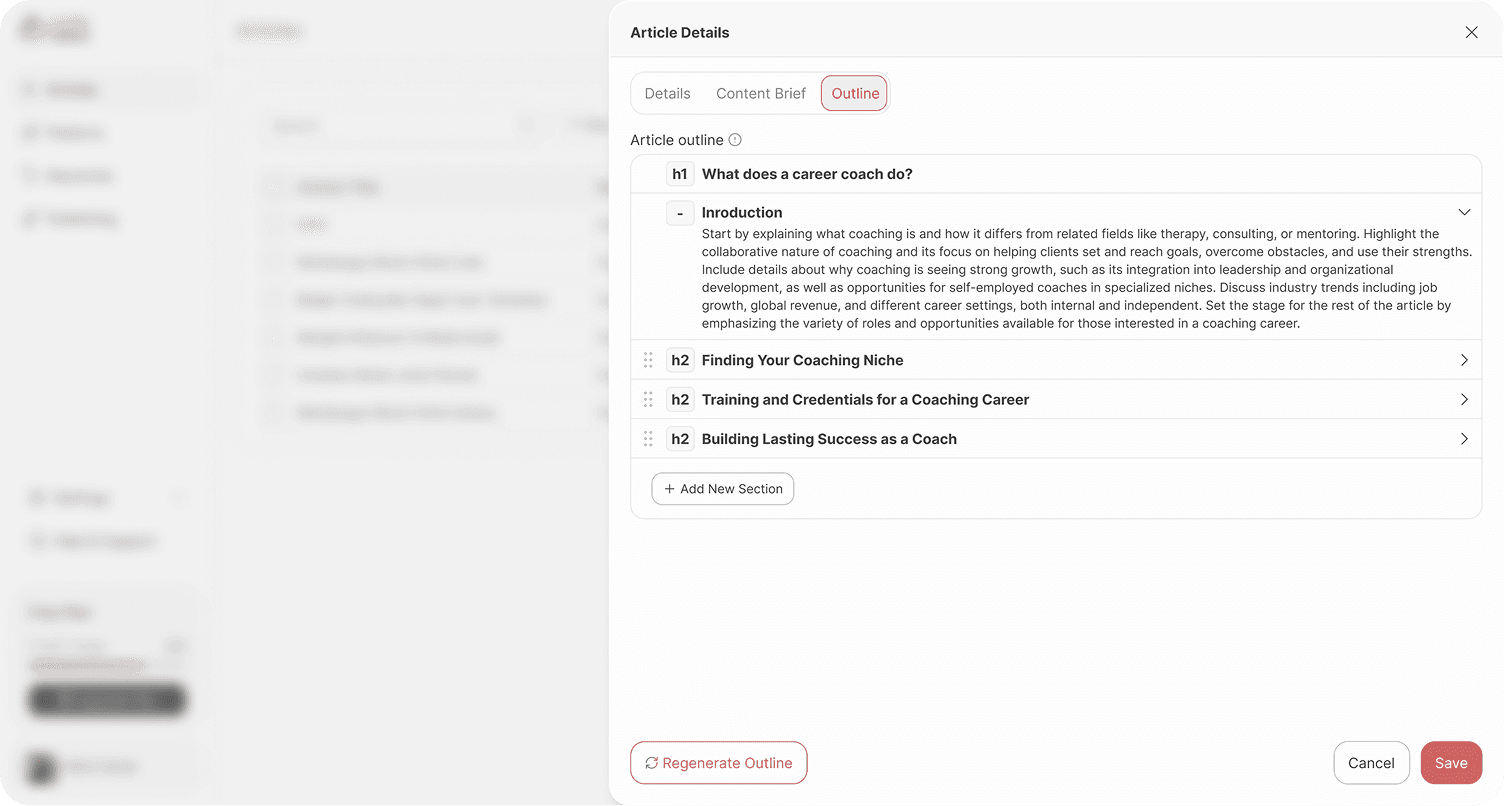Viewport: 1504px width, 806px height.
Task: Click drag handle of Building Lasting Success section
Action: click(648, 439)
